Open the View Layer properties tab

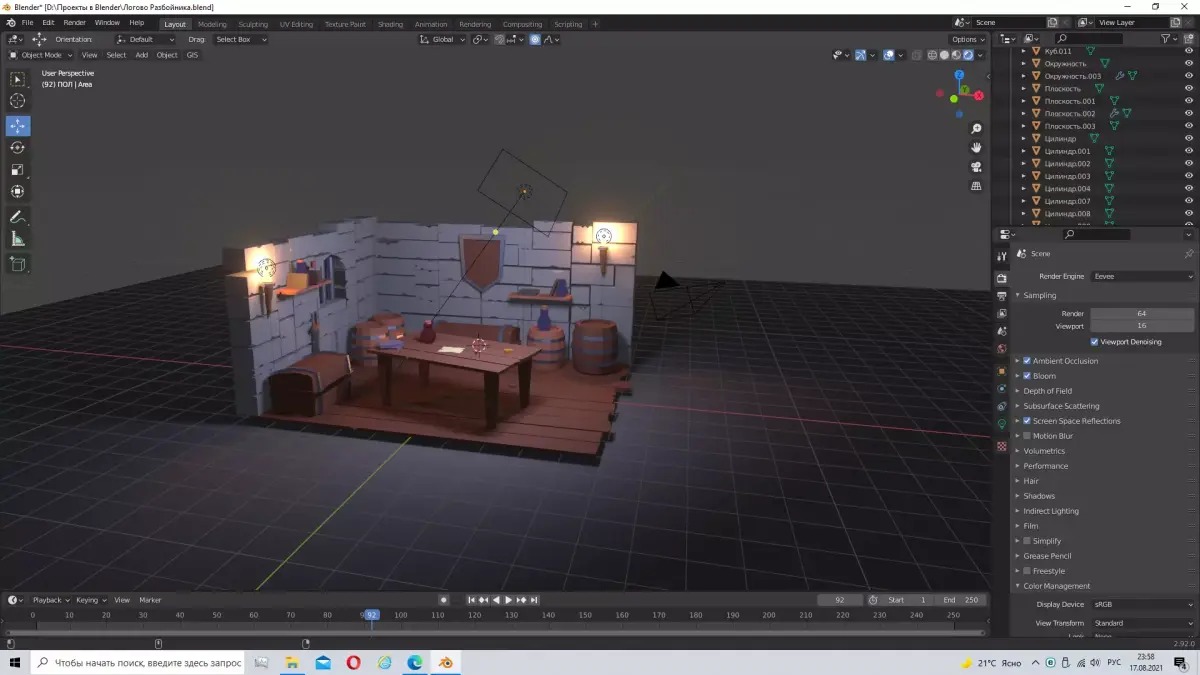click(1002, 313)
